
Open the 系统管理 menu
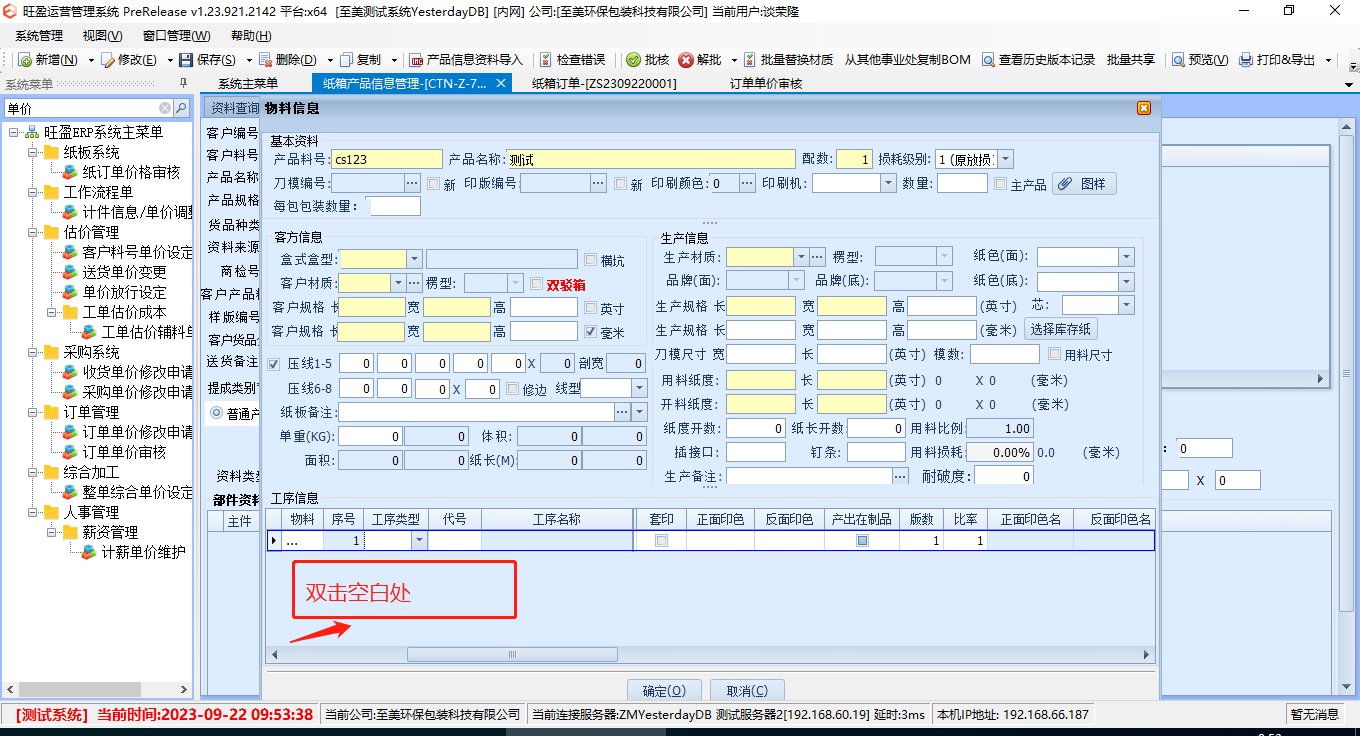pos(38,35)
